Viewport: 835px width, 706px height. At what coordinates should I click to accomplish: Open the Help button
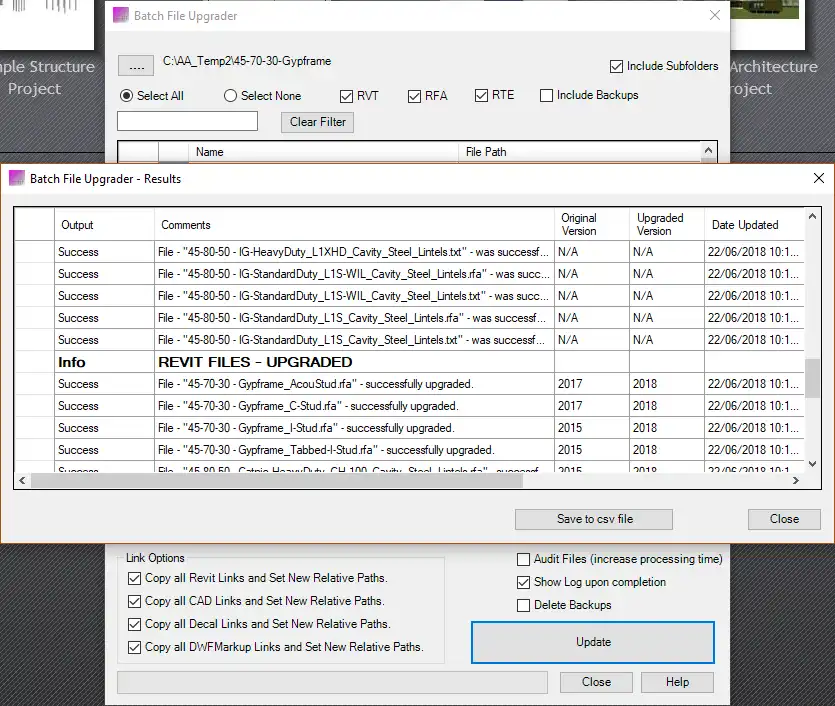coord(677,682)
